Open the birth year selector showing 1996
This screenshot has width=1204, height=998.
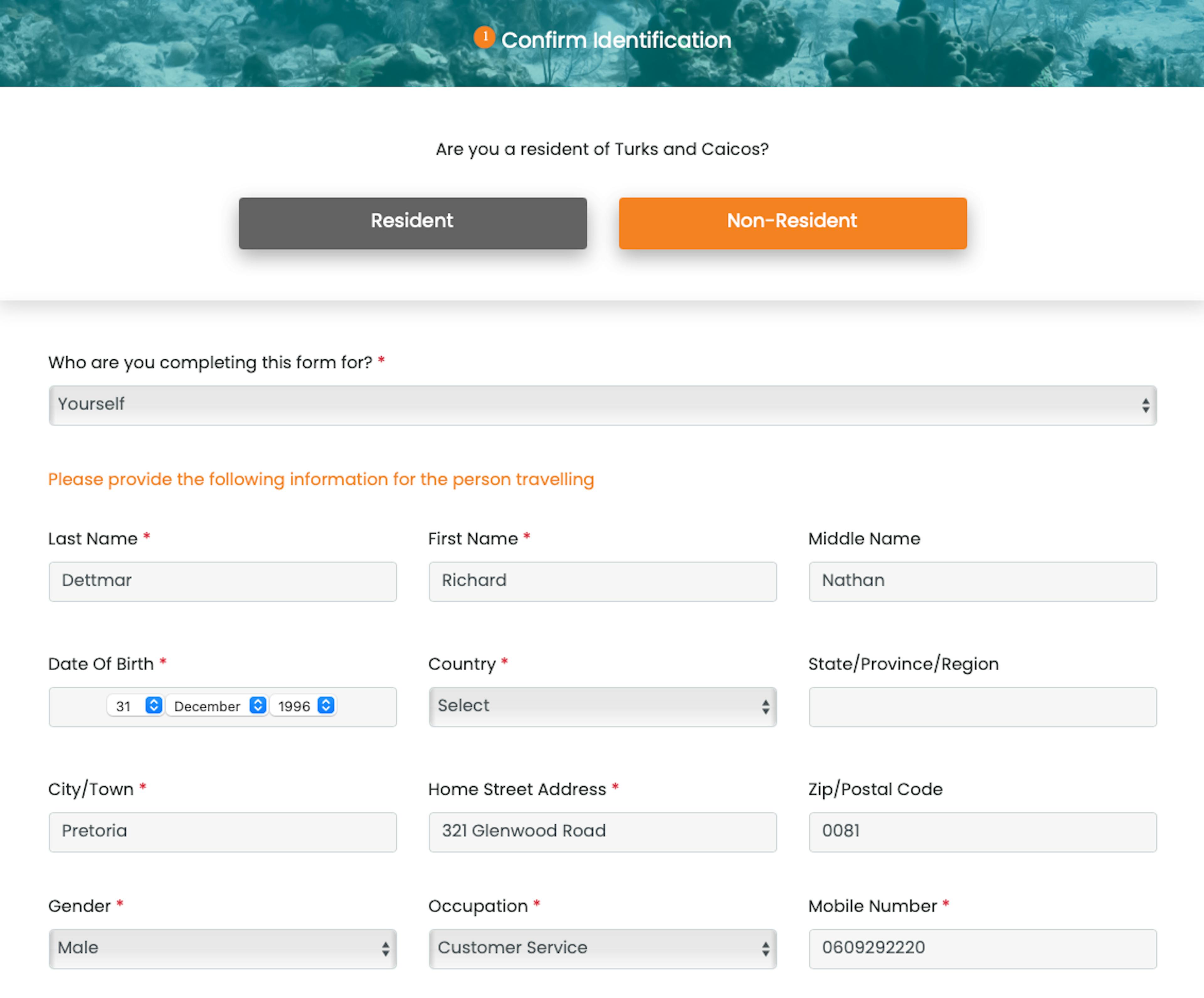coord(303,706)
